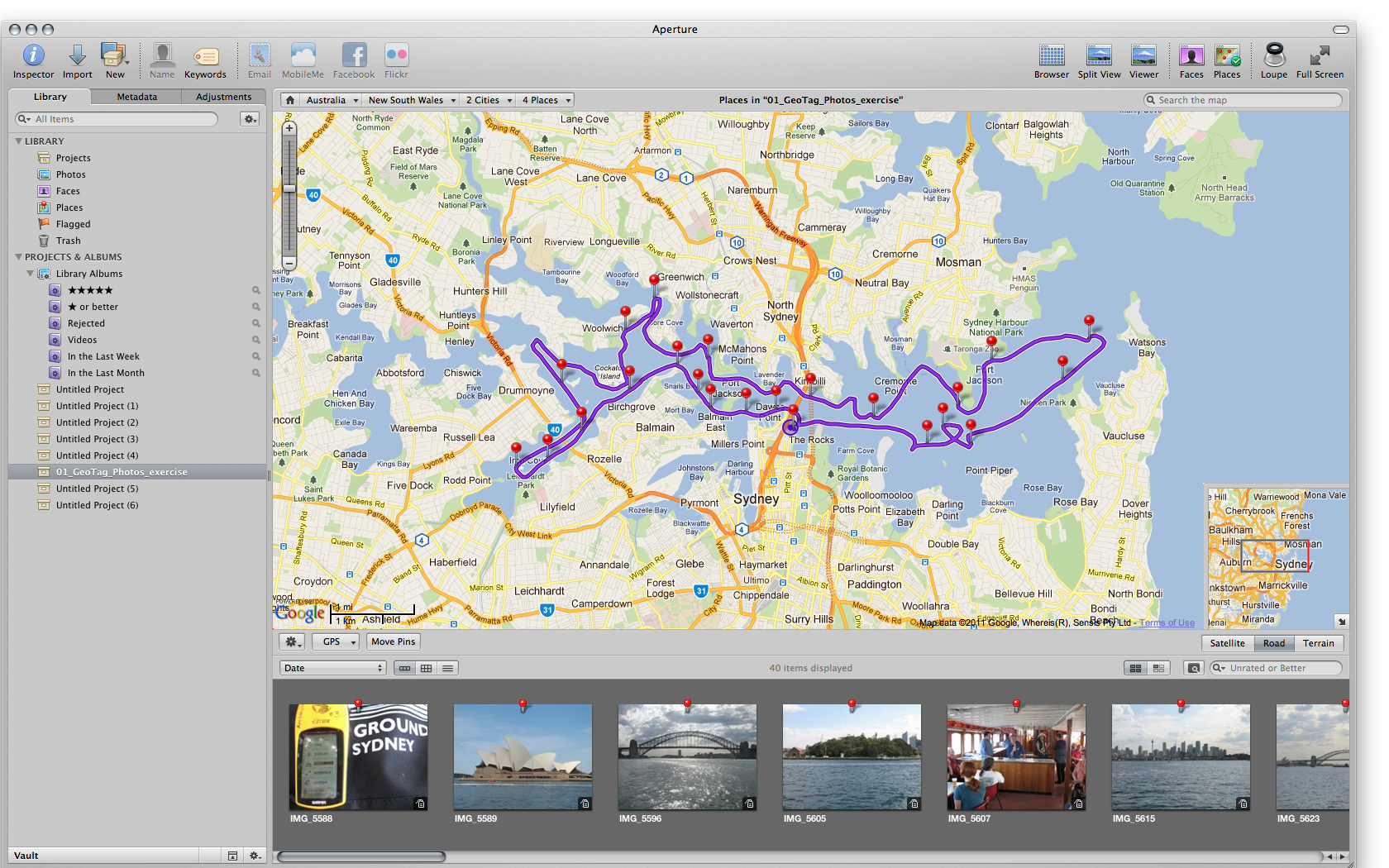Click the map zoom in plus button
The width and height of the screenshot is (1389, 868).
289,128
